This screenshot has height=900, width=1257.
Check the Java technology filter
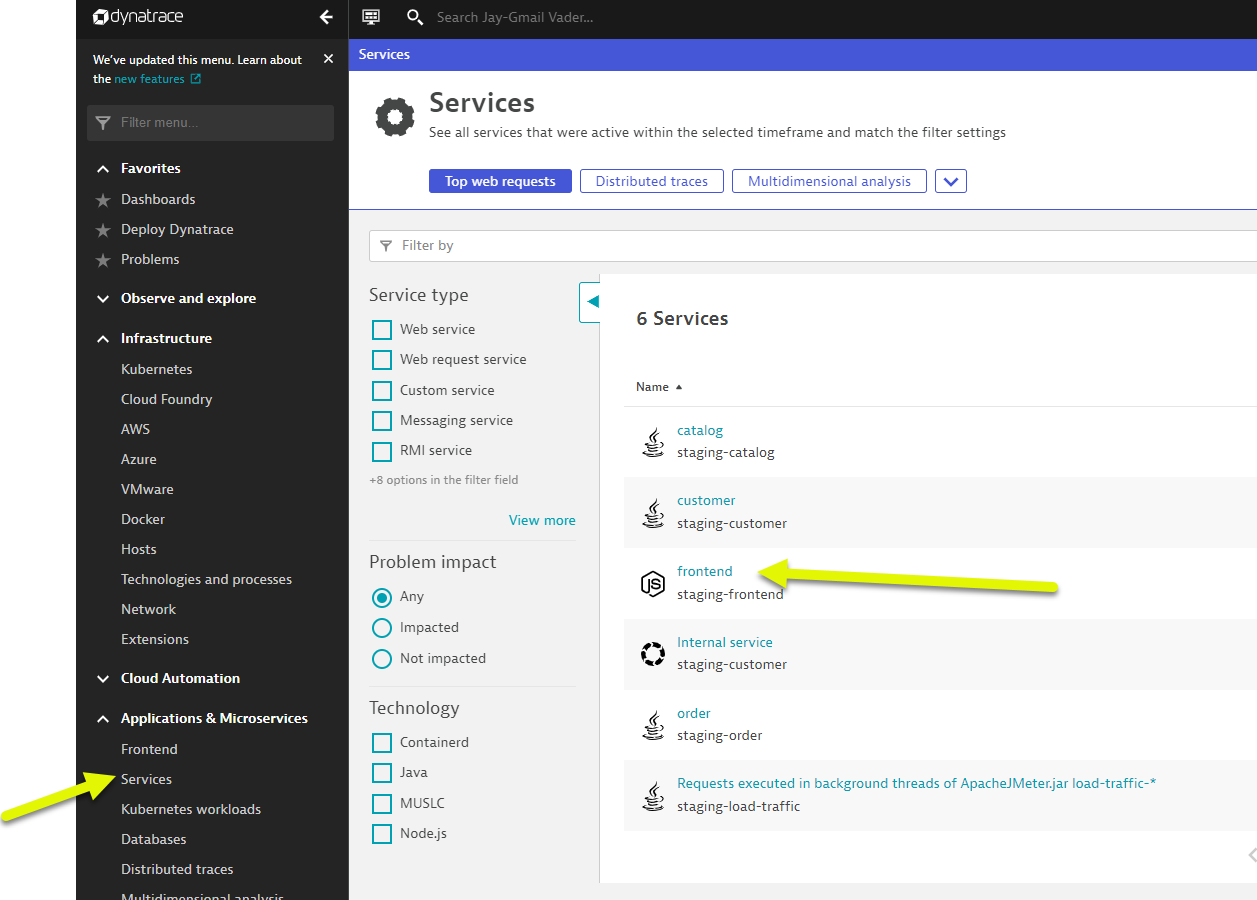(x=381, y=773)
